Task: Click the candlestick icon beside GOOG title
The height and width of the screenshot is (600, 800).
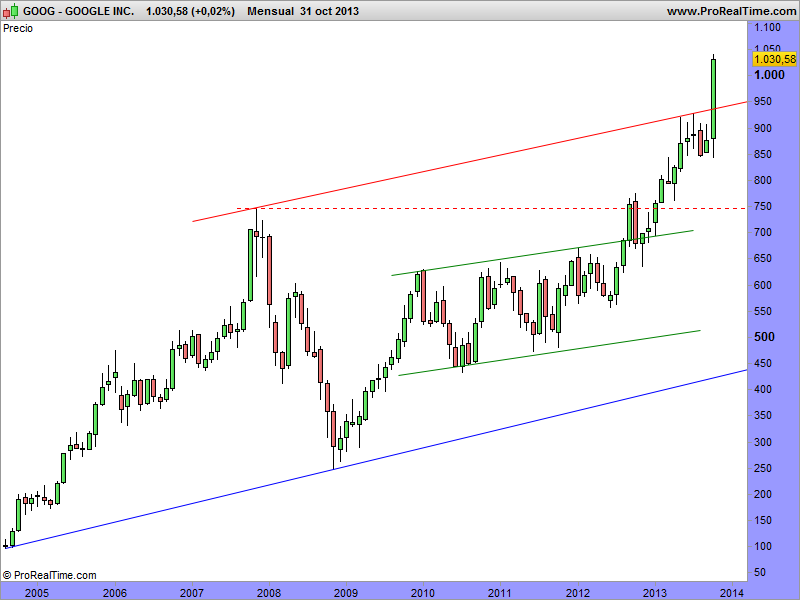Action: click(x=11, y=11)
